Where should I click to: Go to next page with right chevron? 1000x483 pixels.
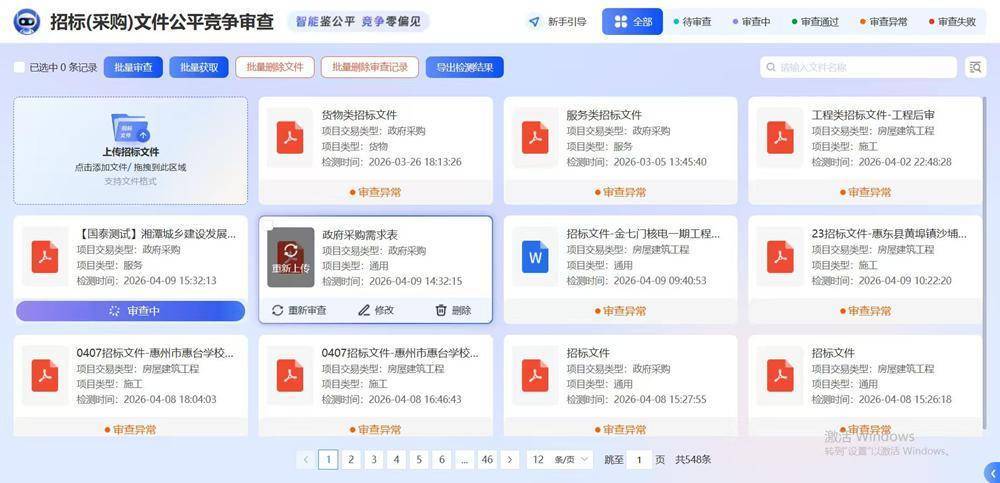(x=510, y=460)
